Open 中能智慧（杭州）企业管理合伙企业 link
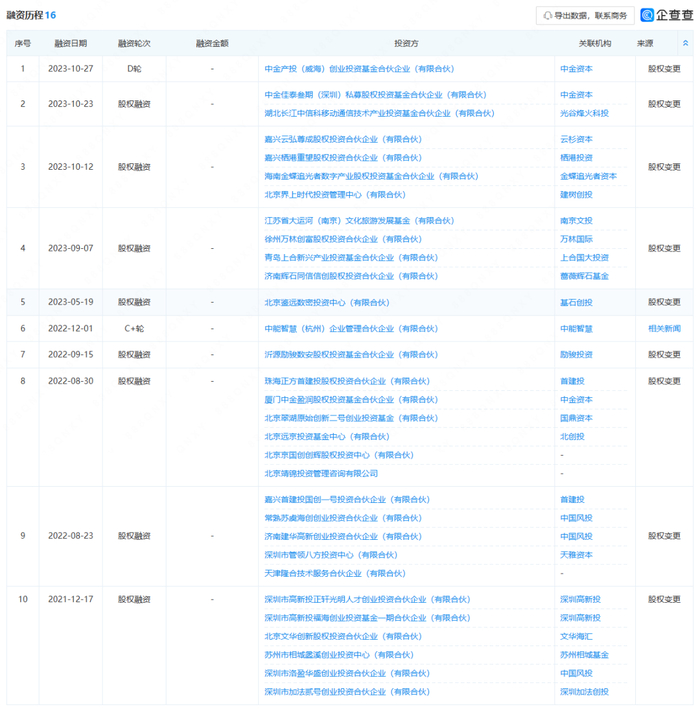This screenshot has height=709, width=700. coord(351,329)
